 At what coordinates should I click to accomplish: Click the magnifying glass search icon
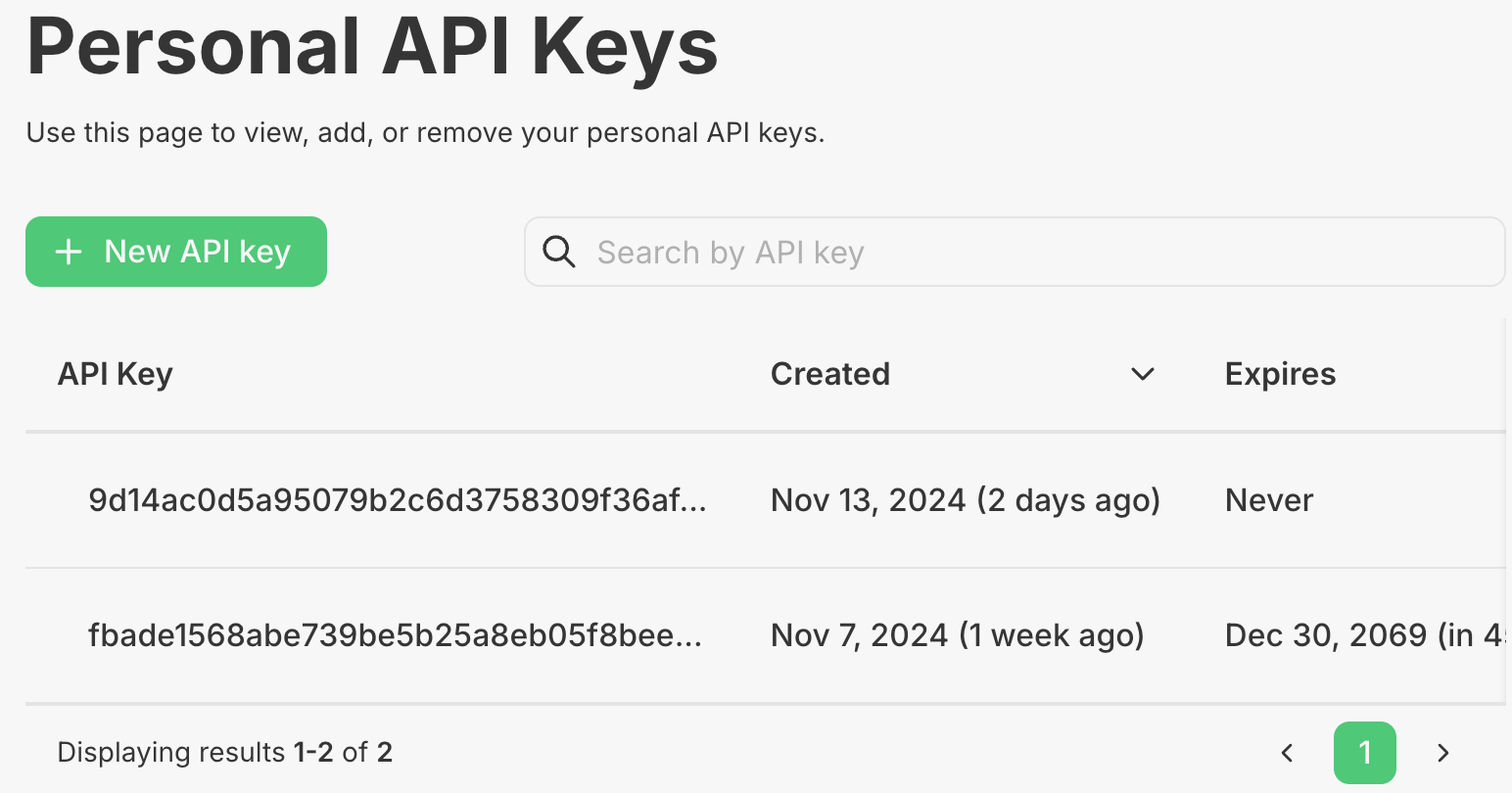click(559, 252)
